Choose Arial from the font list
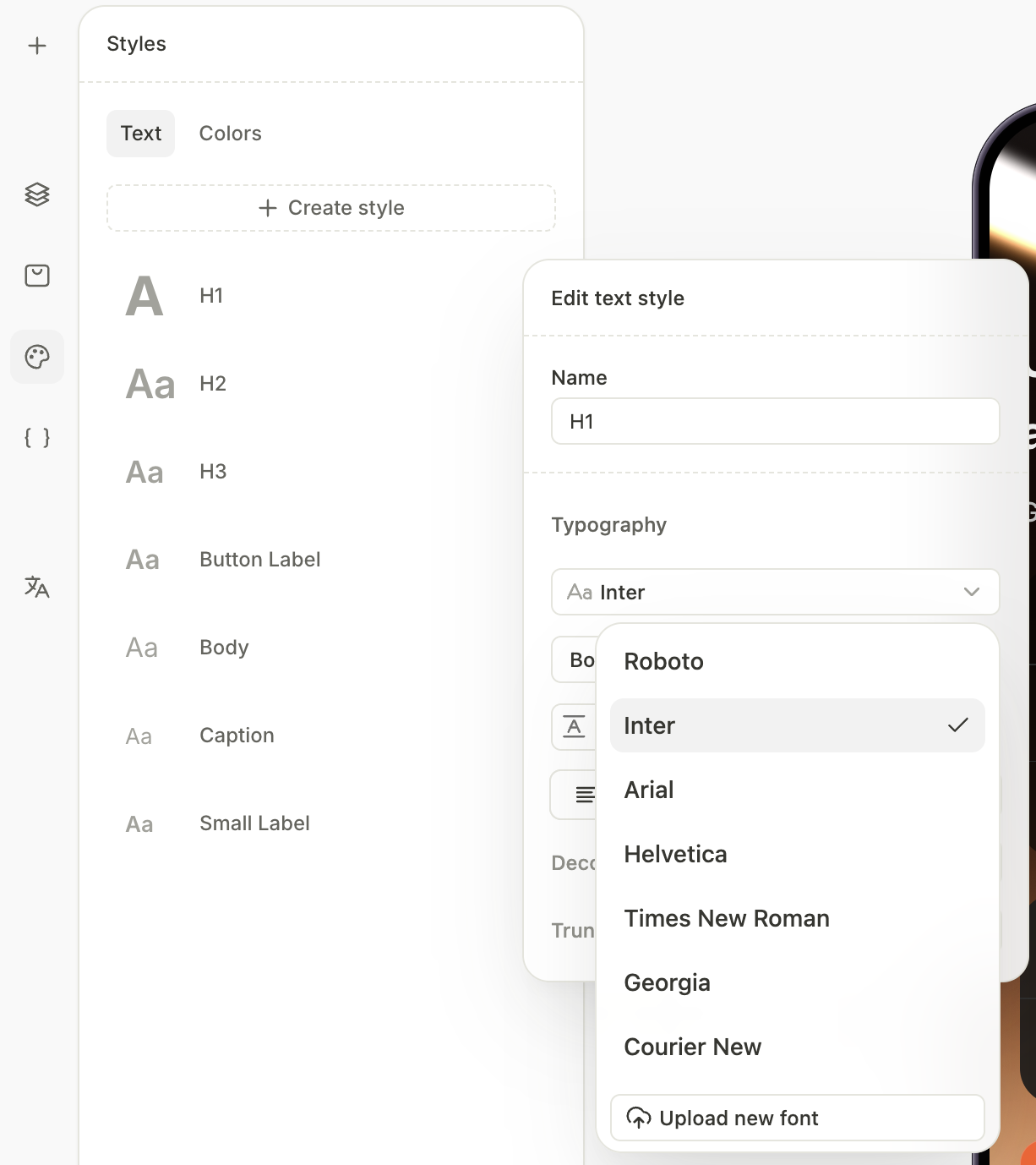 pyautogui.click(x=798, y=790)
